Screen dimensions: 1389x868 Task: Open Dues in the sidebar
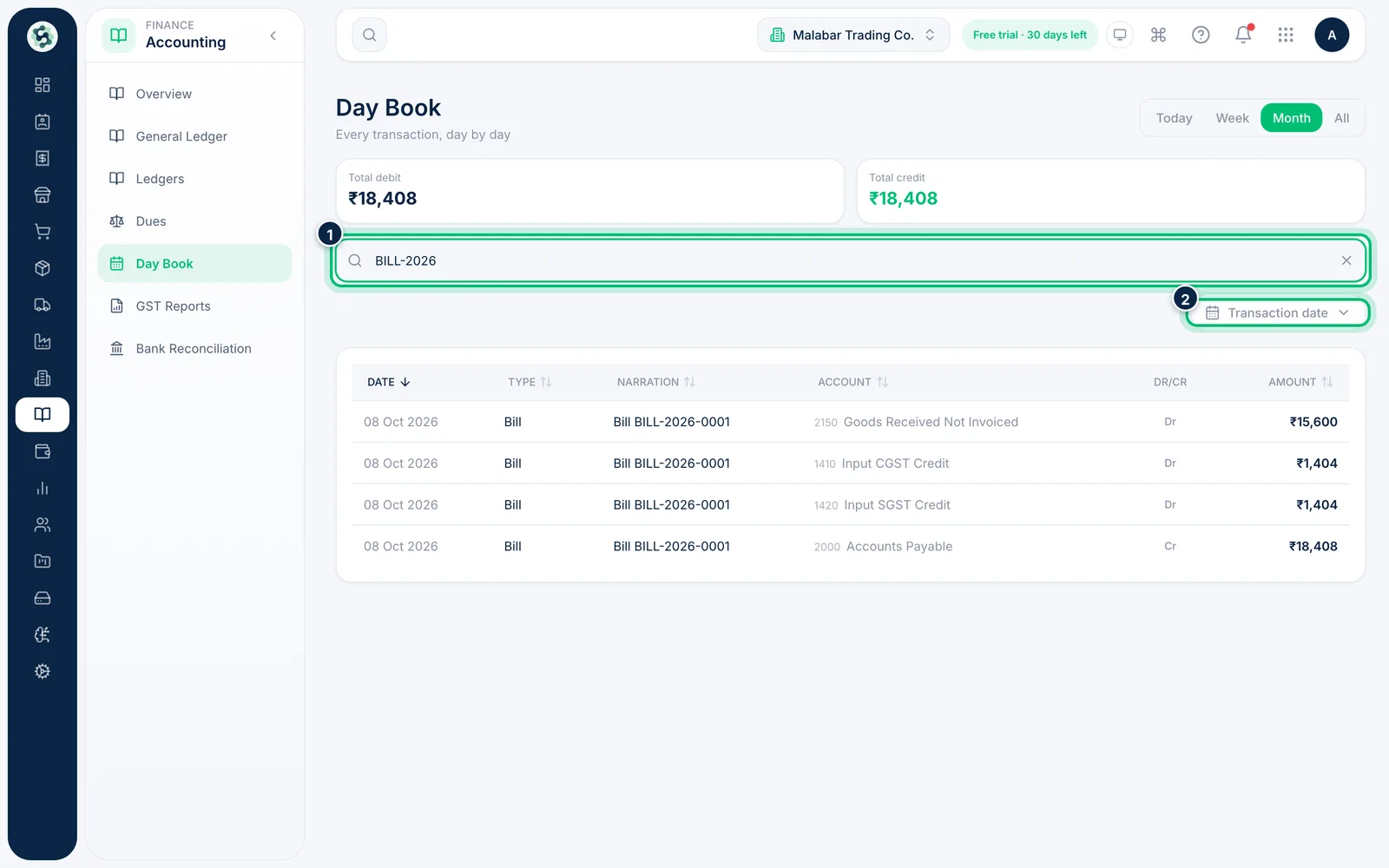coord(194,221)
